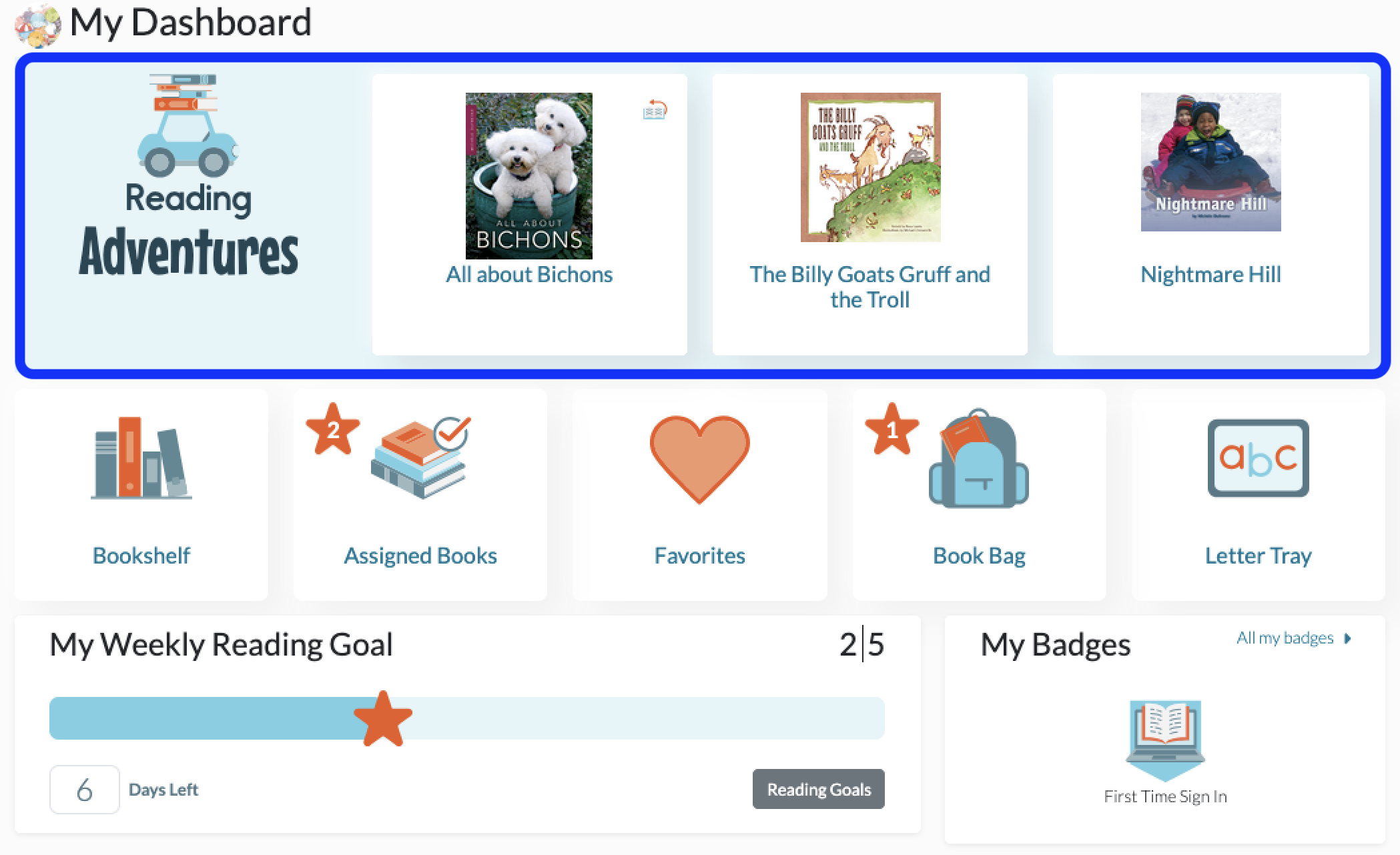The image size is (1400, 855).
Task: Open The Billy Goats Gruff book cover
Action: (x=870, y=167)
